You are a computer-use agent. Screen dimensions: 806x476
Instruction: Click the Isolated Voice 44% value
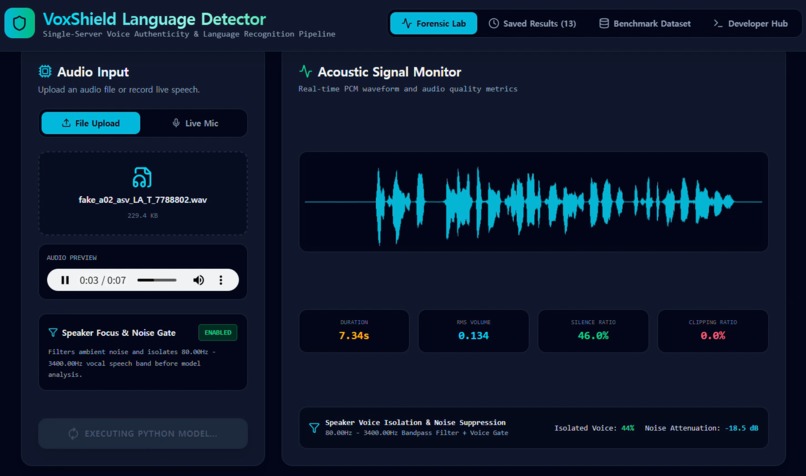628,428
